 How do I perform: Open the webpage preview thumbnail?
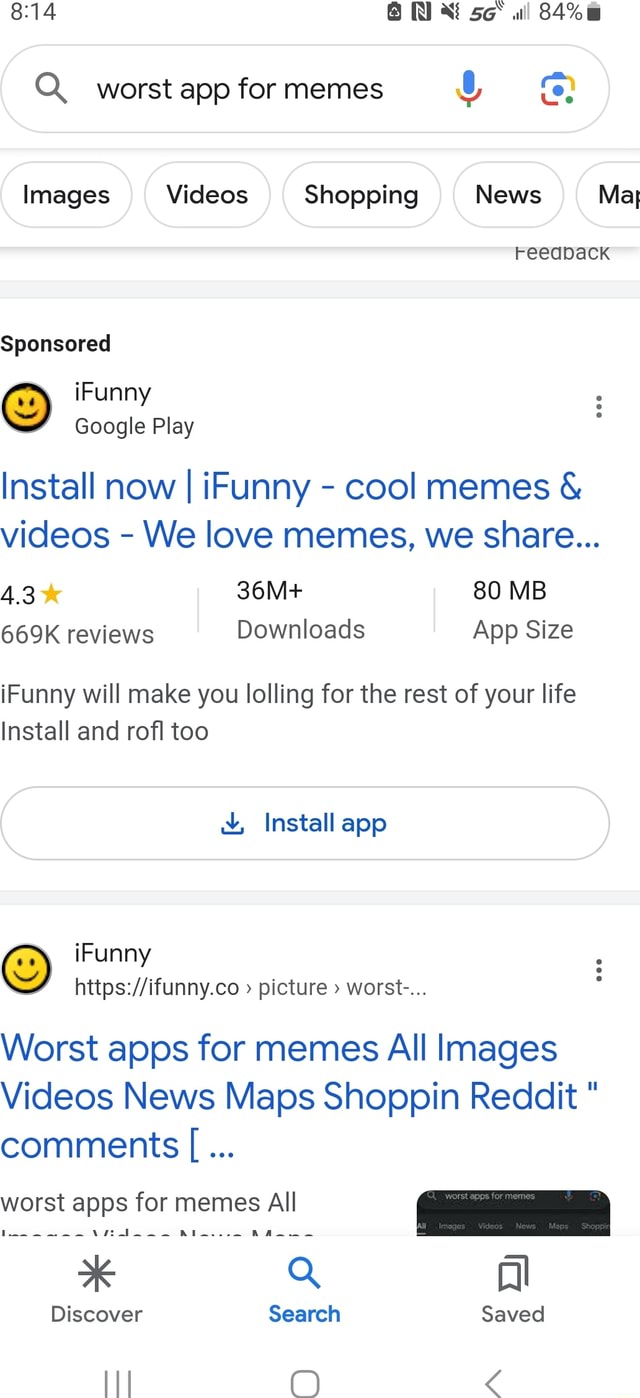512,1215
